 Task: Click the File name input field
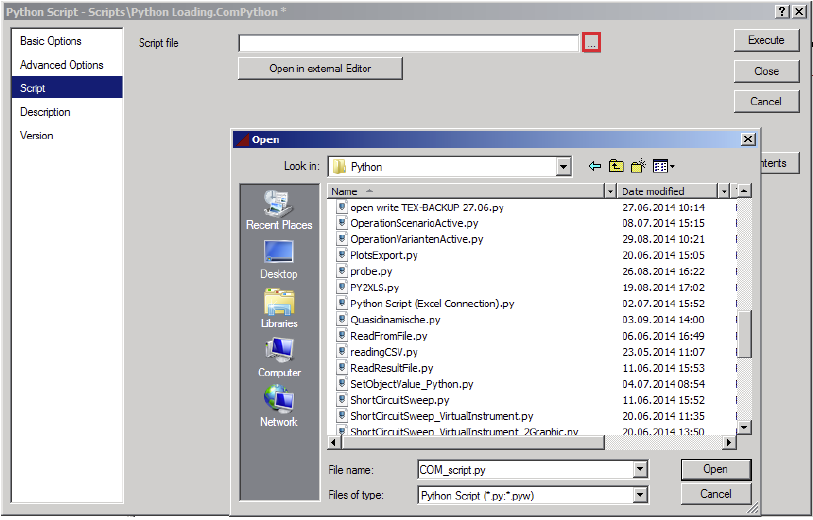click(526, 470)
